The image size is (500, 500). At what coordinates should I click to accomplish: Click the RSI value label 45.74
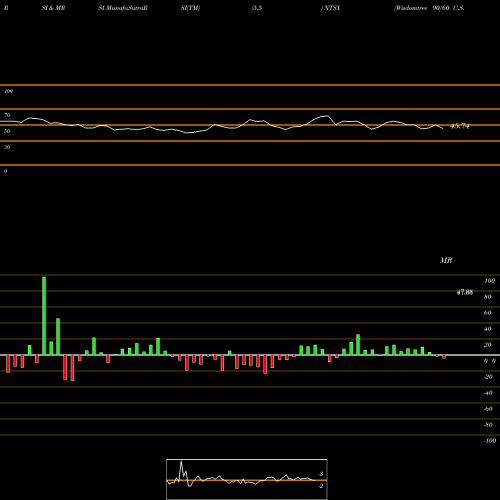click(x=460, y=126)
